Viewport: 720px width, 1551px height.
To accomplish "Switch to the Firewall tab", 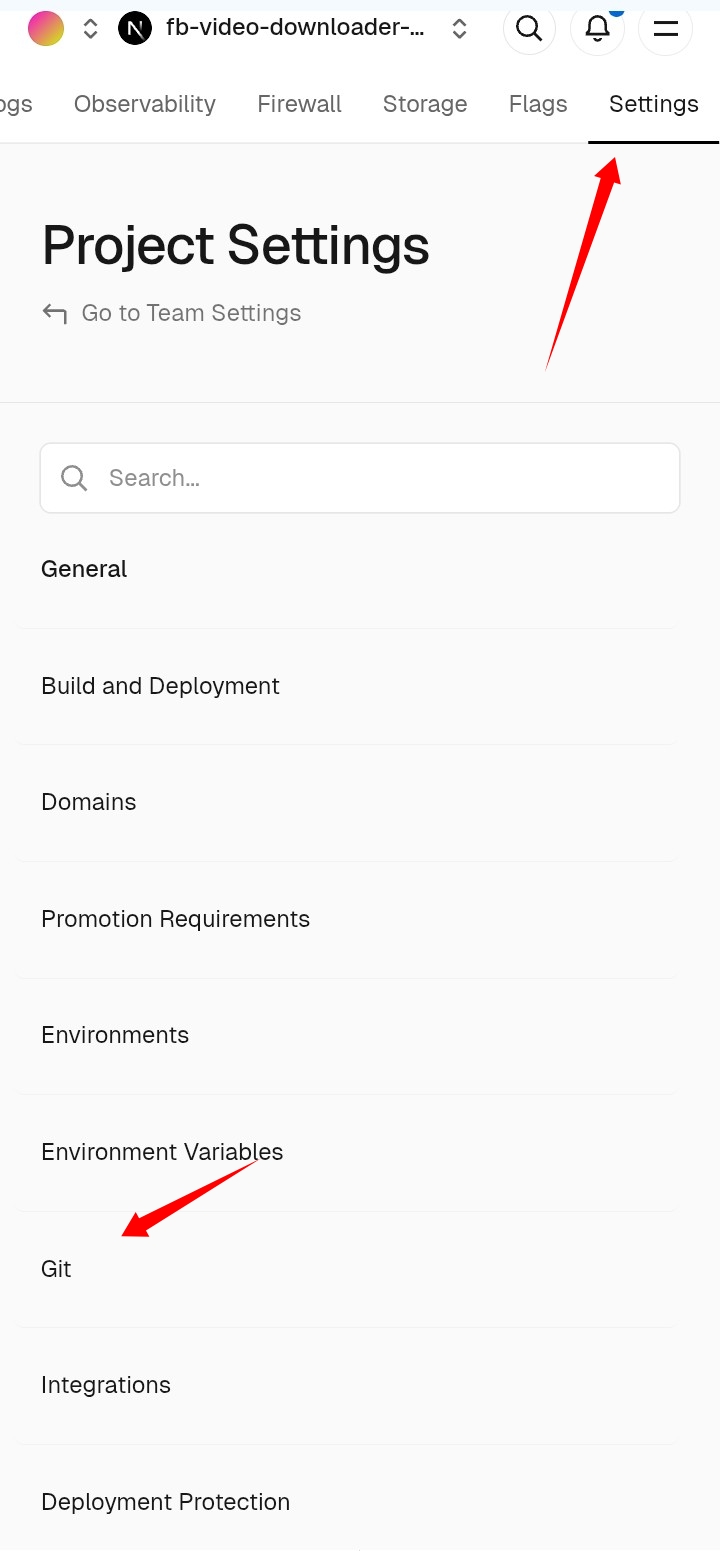I will 299,104.
